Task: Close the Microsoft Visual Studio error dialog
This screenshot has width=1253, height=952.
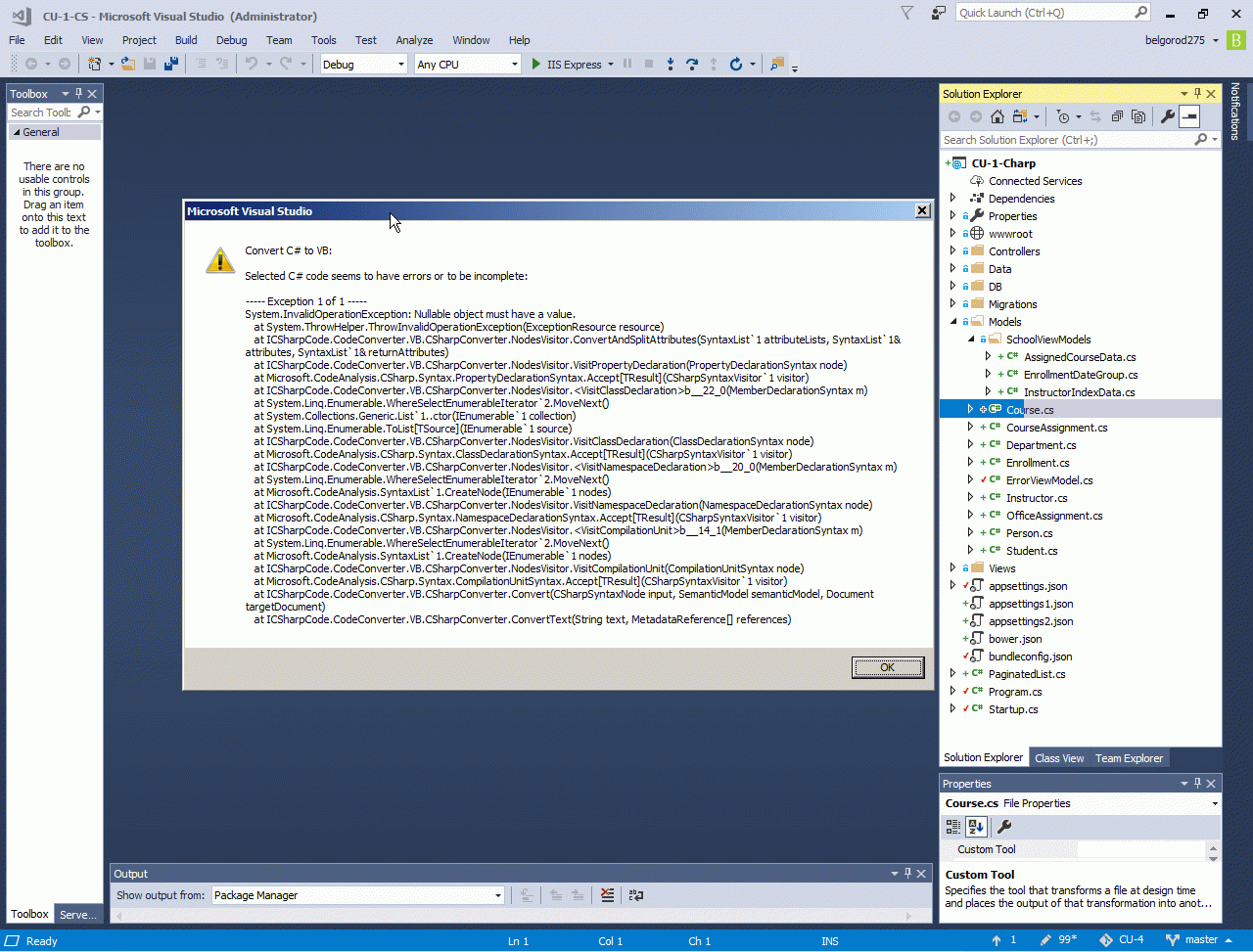Action: click(x=922, y=211)
